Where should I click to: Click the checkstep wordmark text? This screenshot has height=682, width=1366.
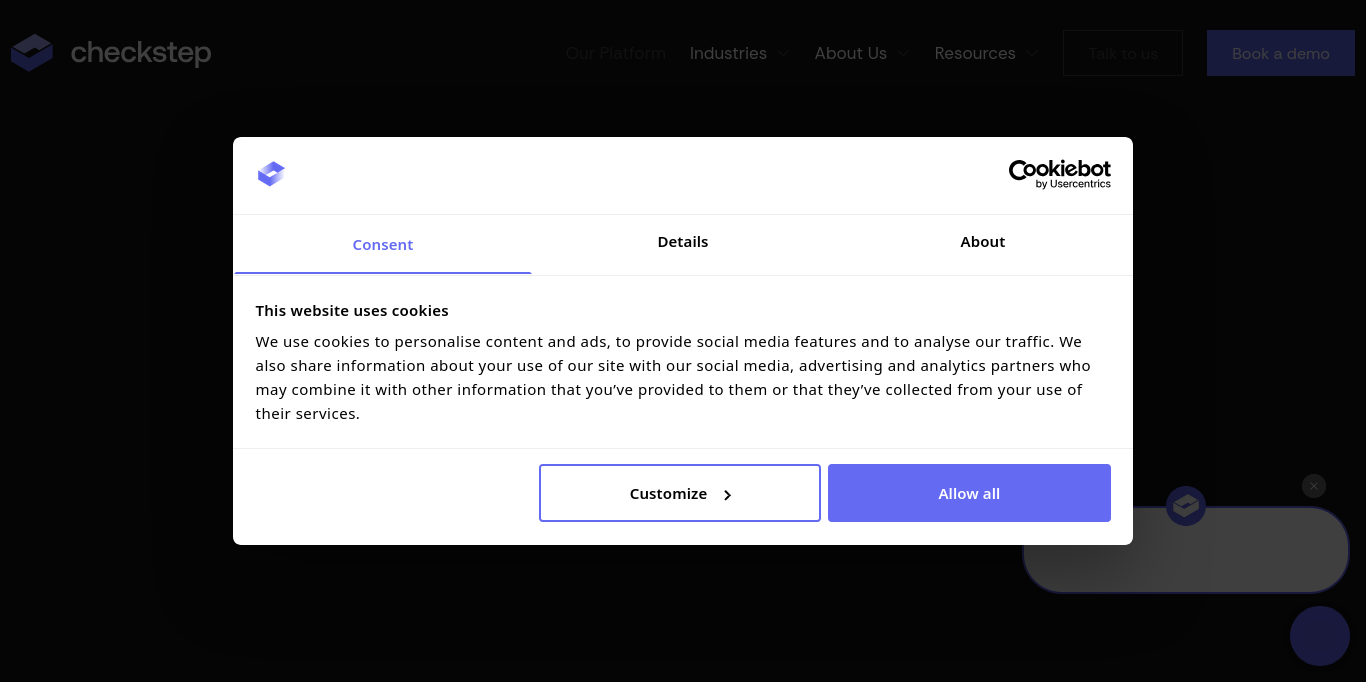[x=141, y=53]
